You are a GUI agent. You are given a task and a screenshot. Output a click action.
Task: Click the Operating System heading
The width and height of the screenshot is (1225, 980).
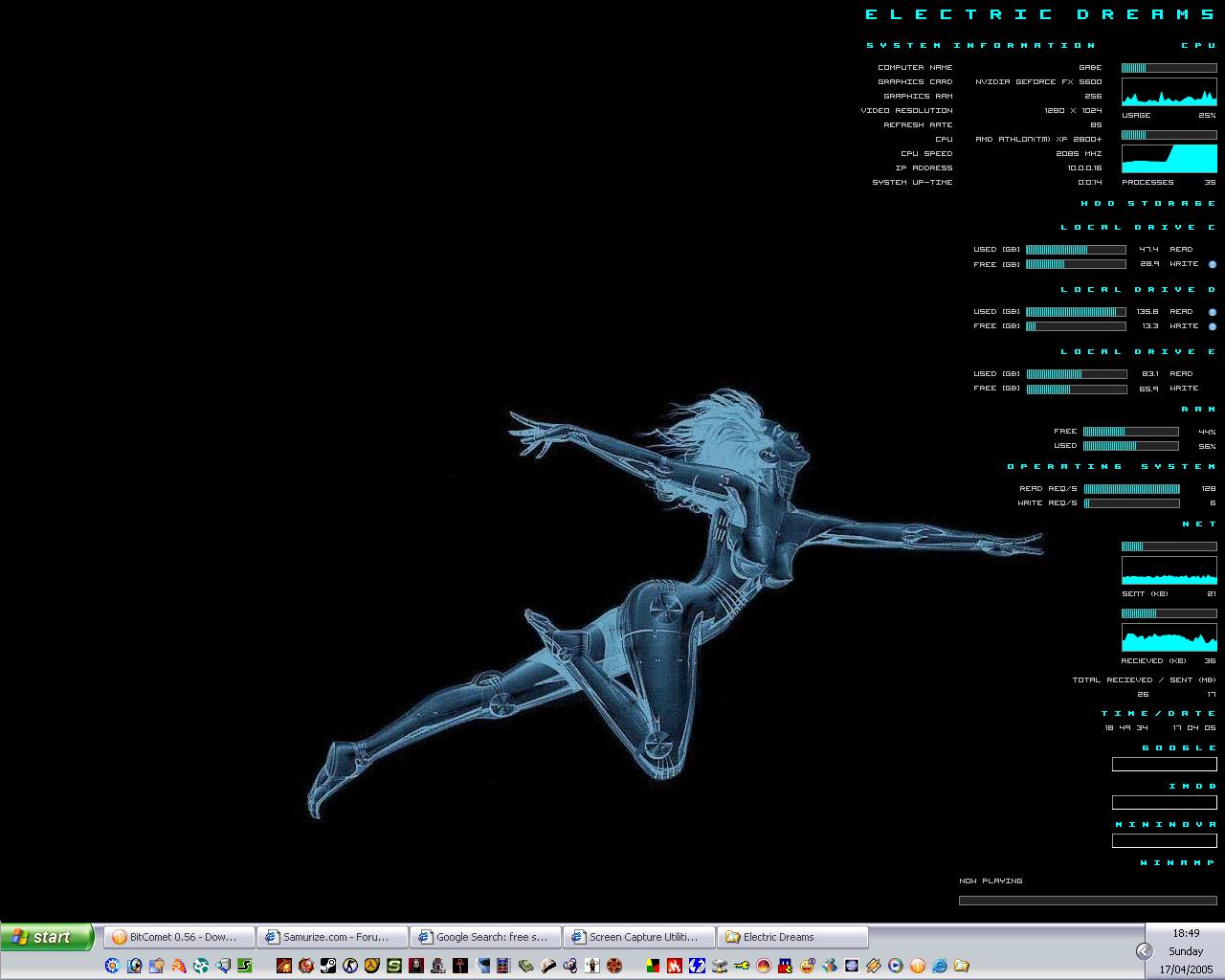(1111, 466)
